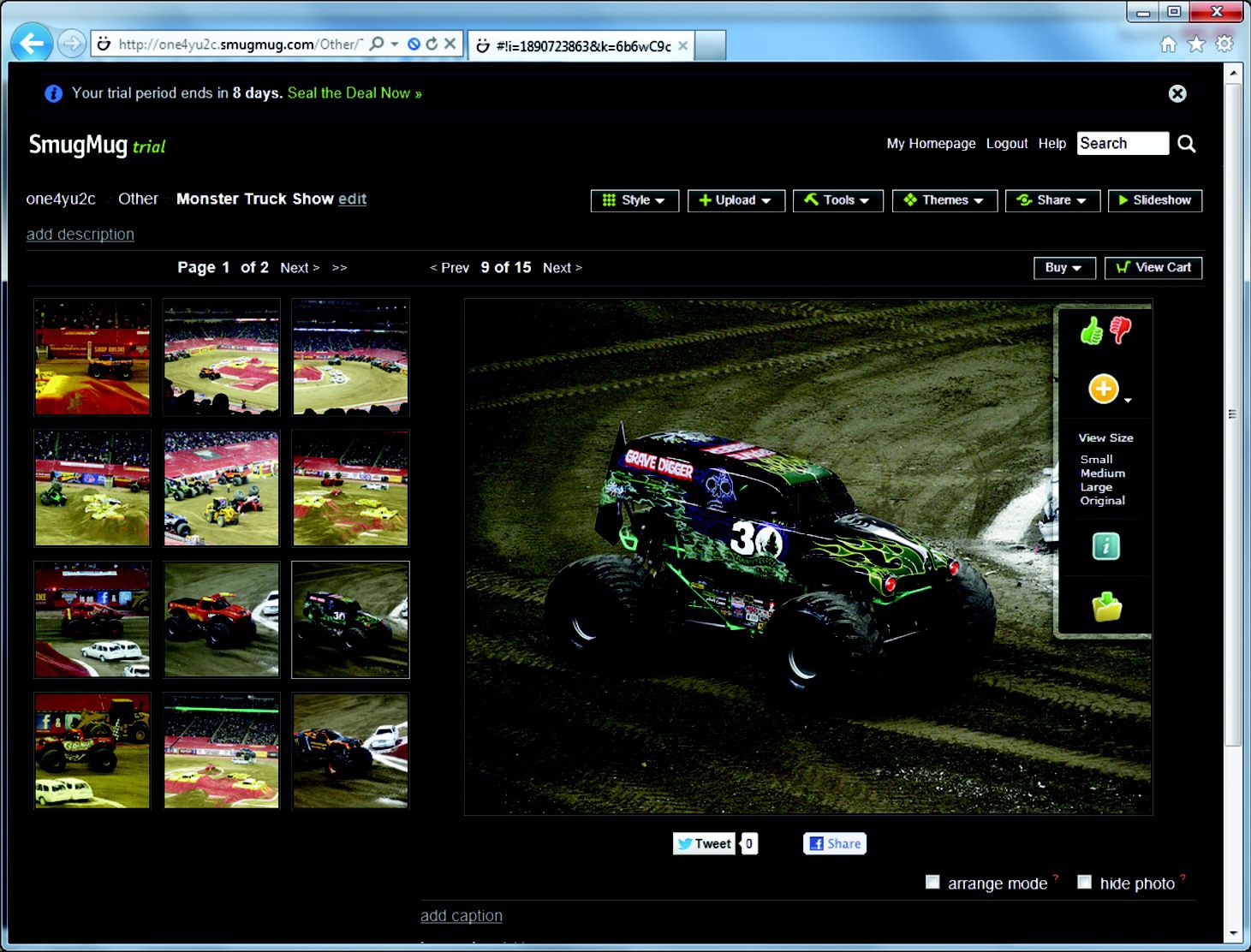This screenshot has width=1251, height=952.
Task: Select Original view size
Action: (1102, 501)
